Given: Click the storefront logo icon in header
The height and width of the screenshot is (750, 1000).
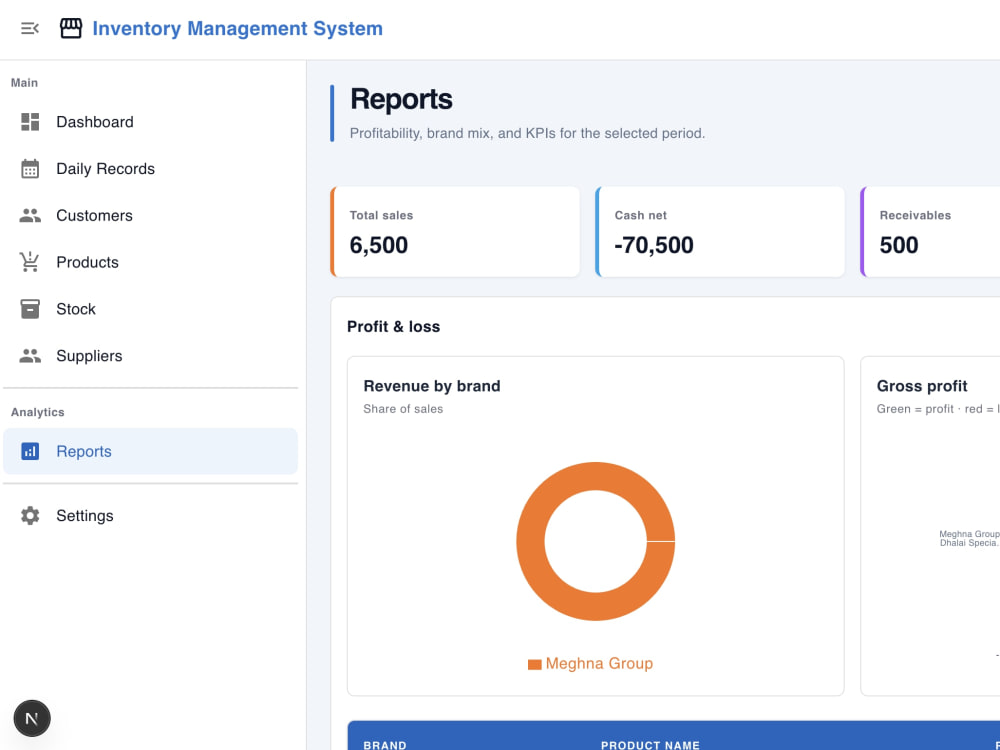Looking at the screenshot, I should [71, 28].
